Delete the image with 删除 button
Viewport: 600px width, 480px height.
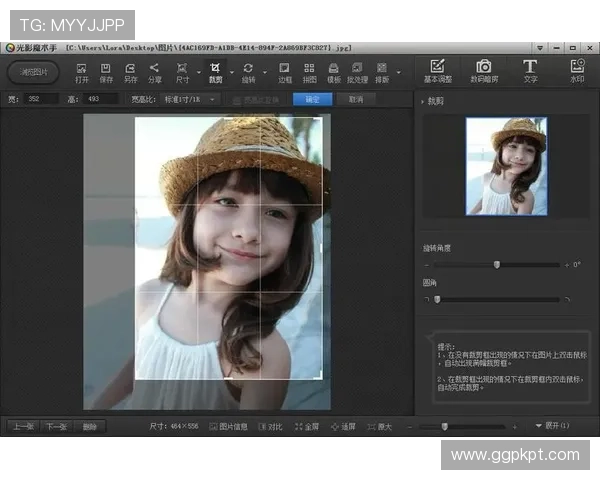tap(90, 426)
